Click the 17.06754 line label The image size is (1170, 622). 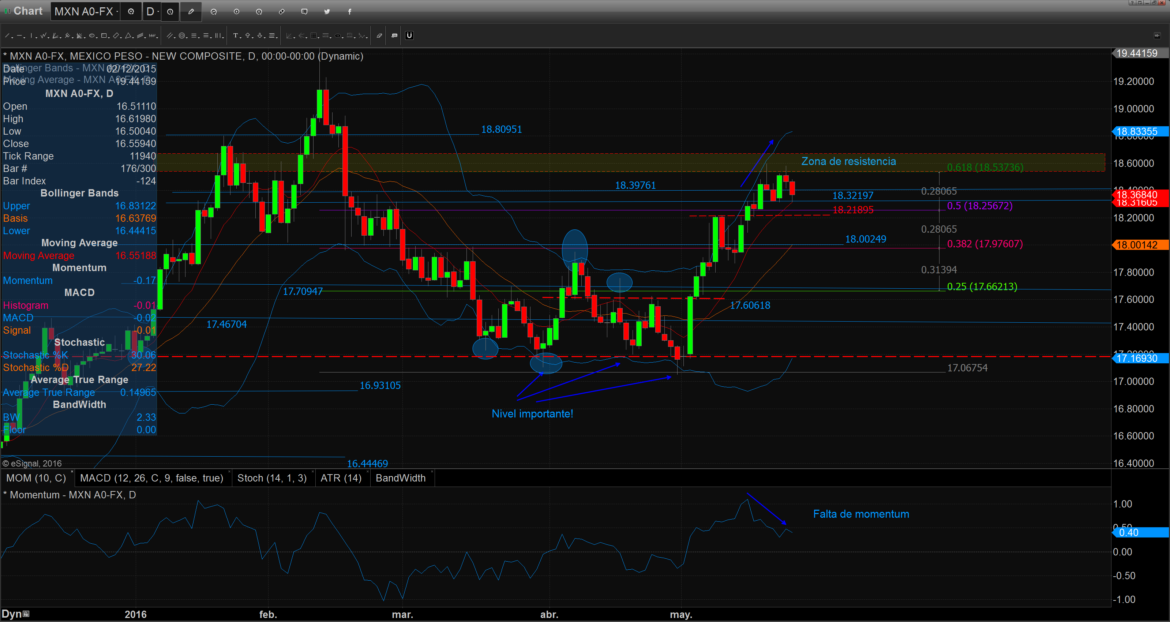(x=967, y=368)
